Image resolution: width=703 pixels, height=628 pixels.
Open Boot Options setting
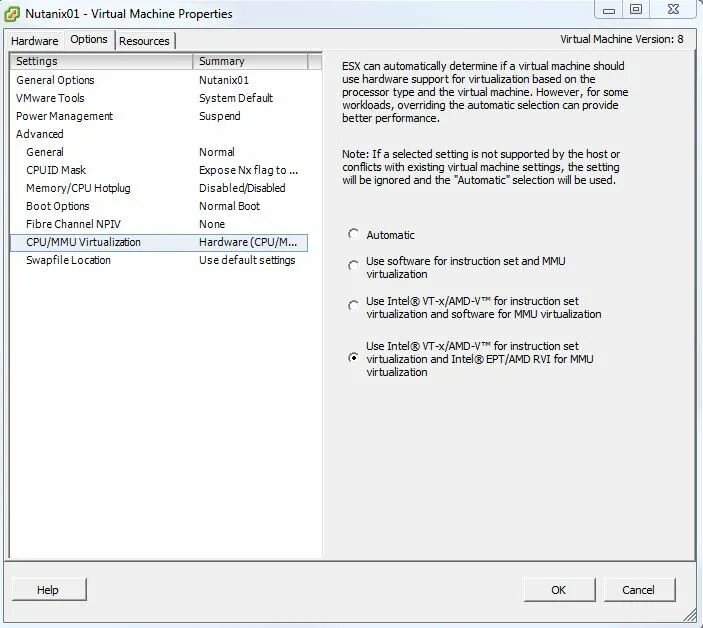(x=159, y=206)
